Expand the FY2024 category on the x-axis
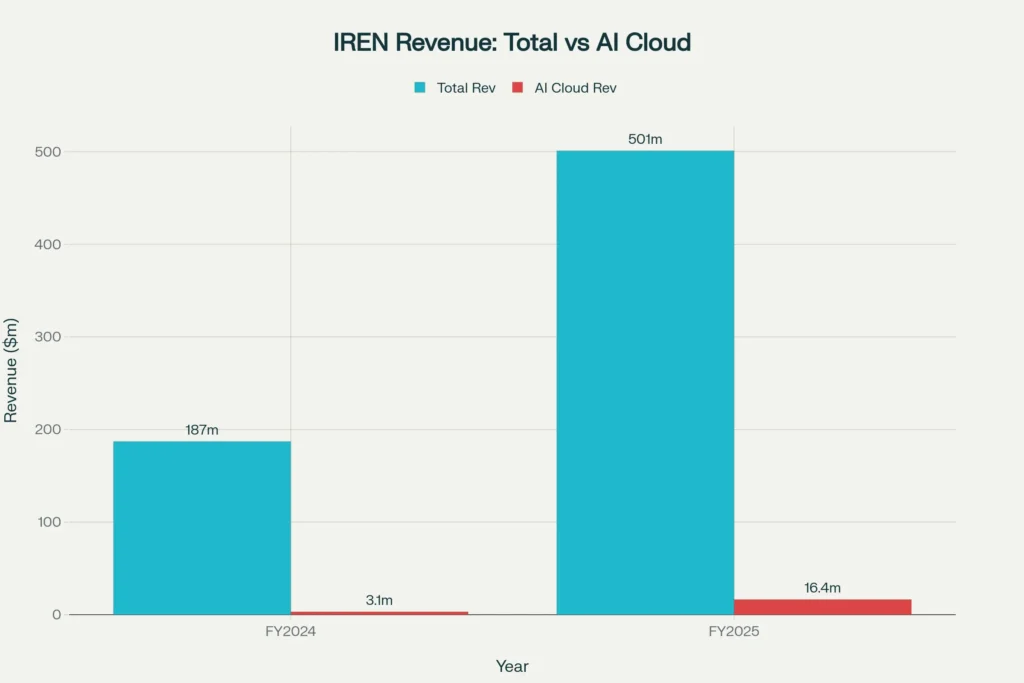 coord(292,631)
